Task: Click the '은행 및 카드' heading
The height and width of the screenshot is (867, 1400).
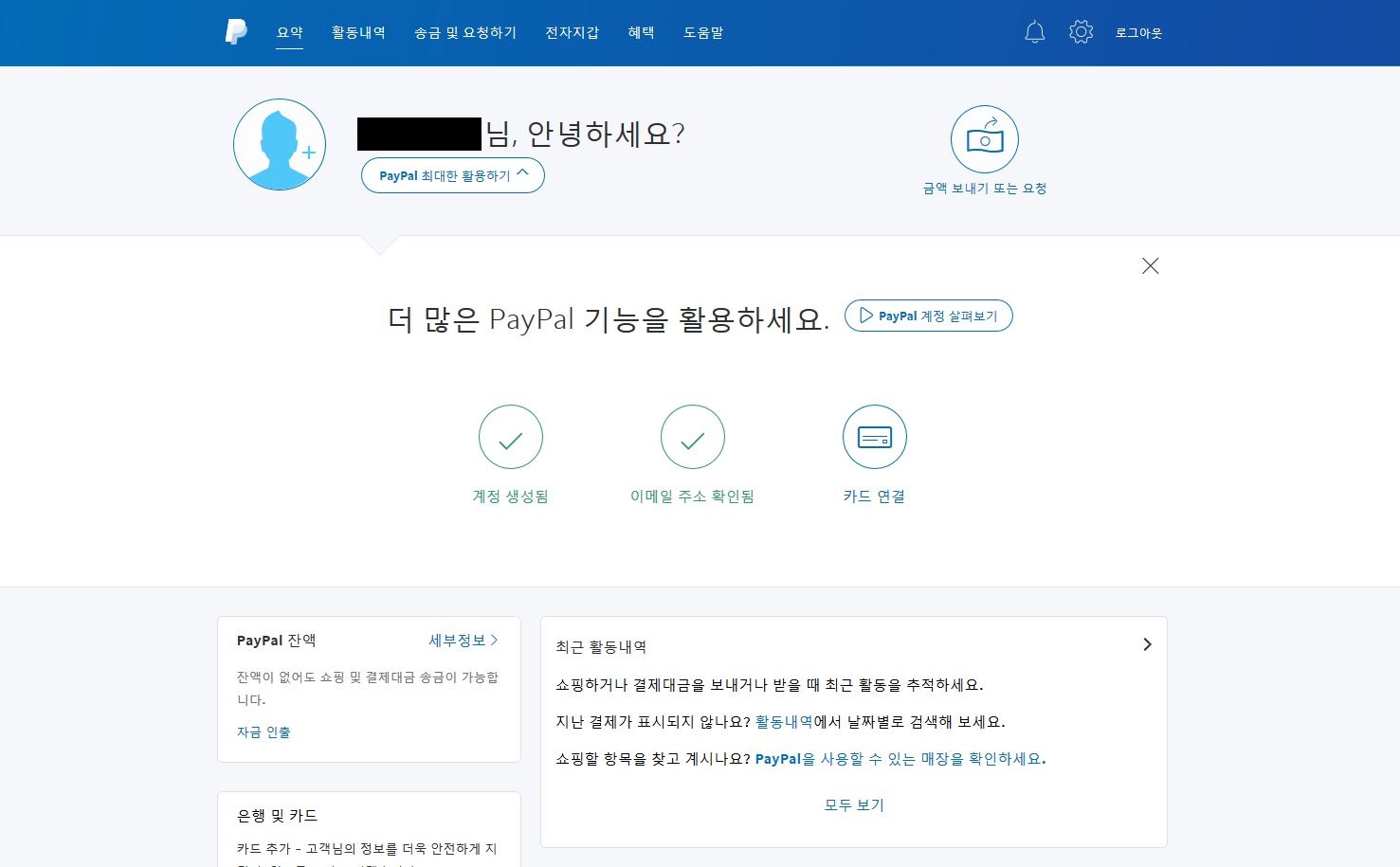Action: [x=277, y=816]
